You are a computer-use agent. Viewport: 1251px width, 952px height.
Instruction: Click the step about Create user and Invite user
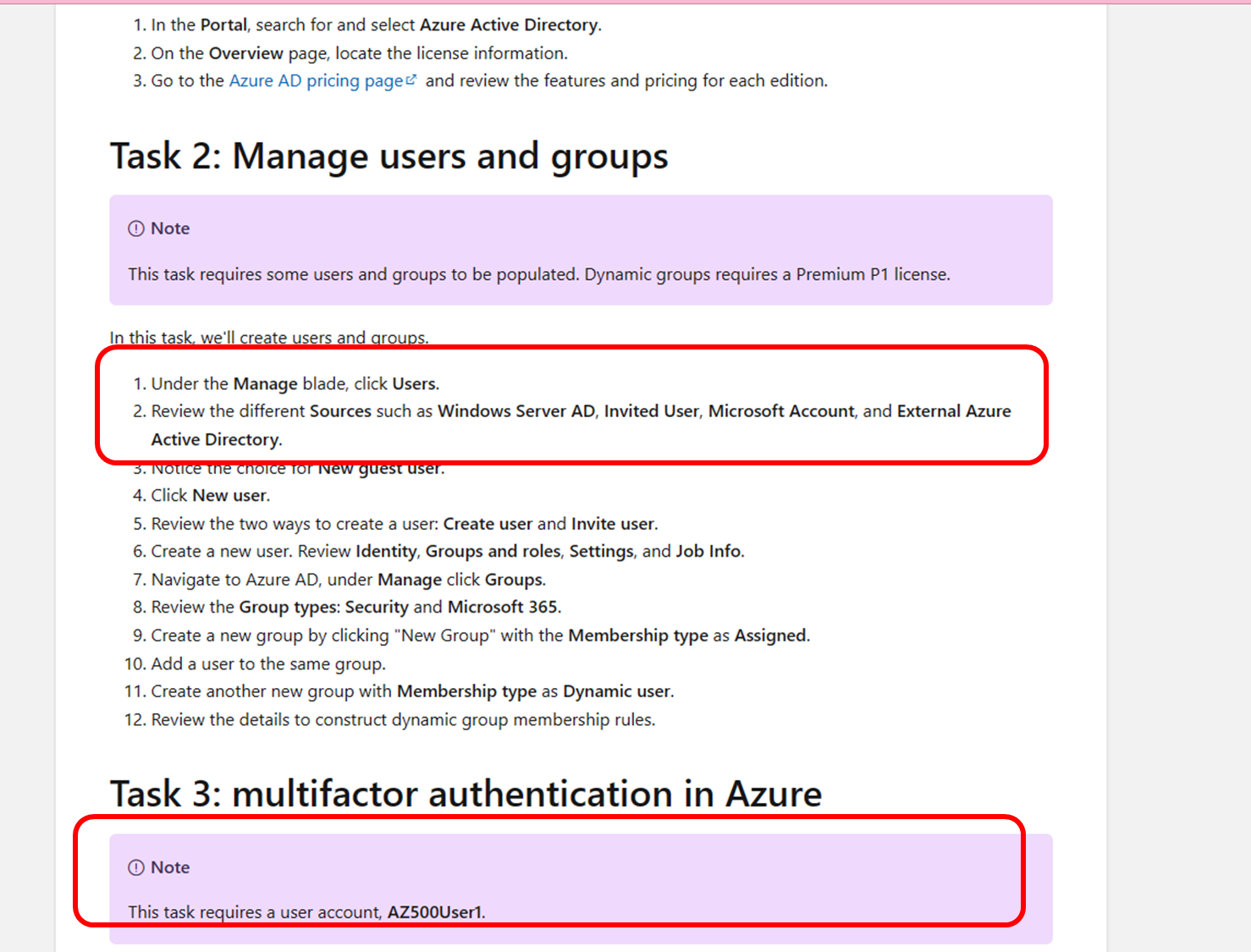tap(405, 524)
